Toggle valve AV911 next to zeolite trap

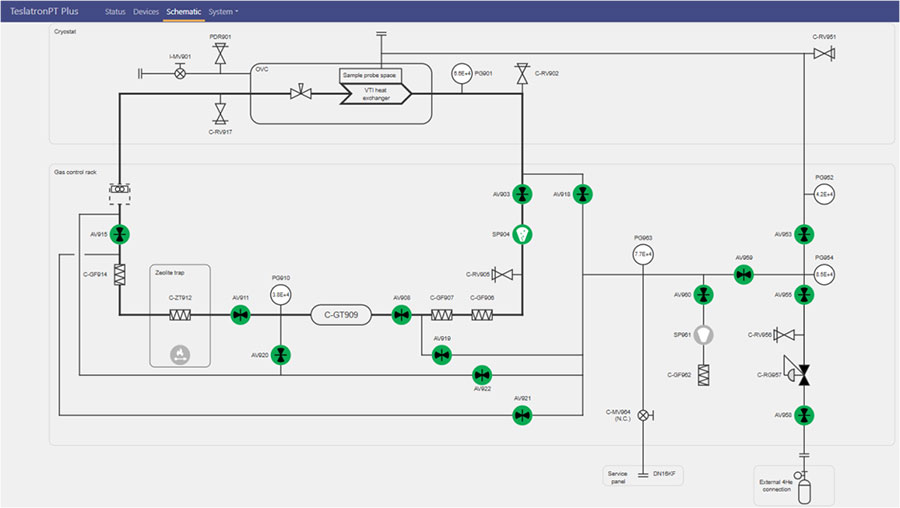tap(240, 315)
